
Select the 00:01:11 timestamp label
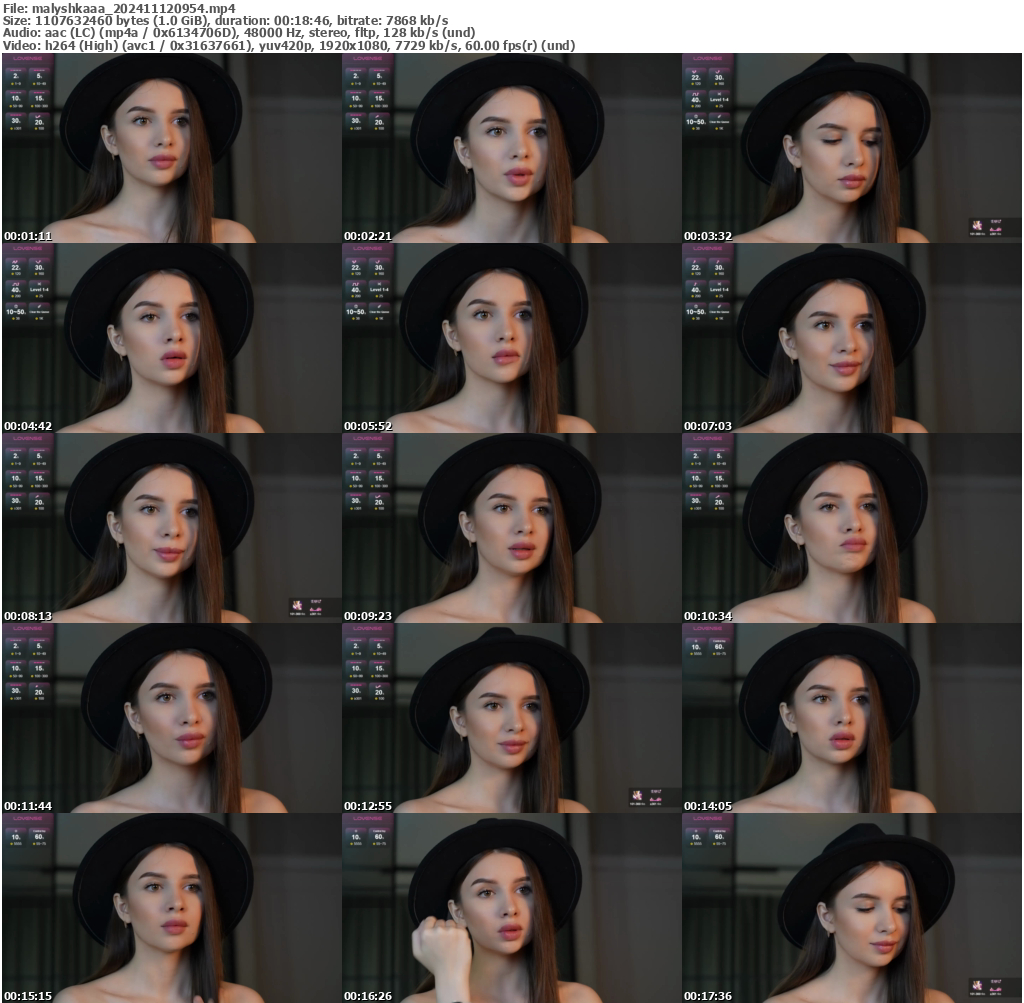[28, 236]
